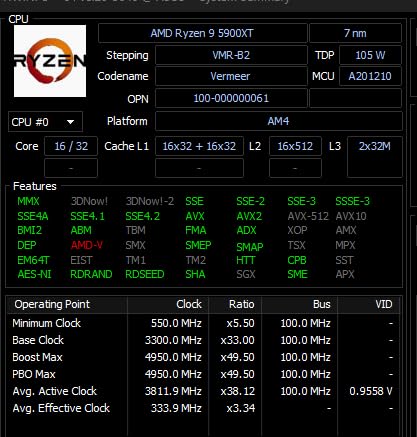This screenshot has width=417, height=437.
Task: Click the AVX2 feature flag
Action: 249,216
